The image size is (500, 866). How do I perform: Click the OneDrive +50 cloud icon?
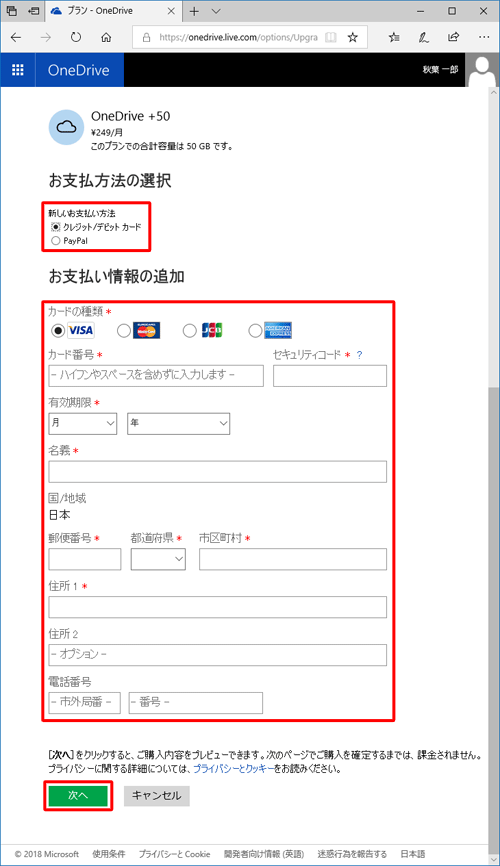[66, 127]
